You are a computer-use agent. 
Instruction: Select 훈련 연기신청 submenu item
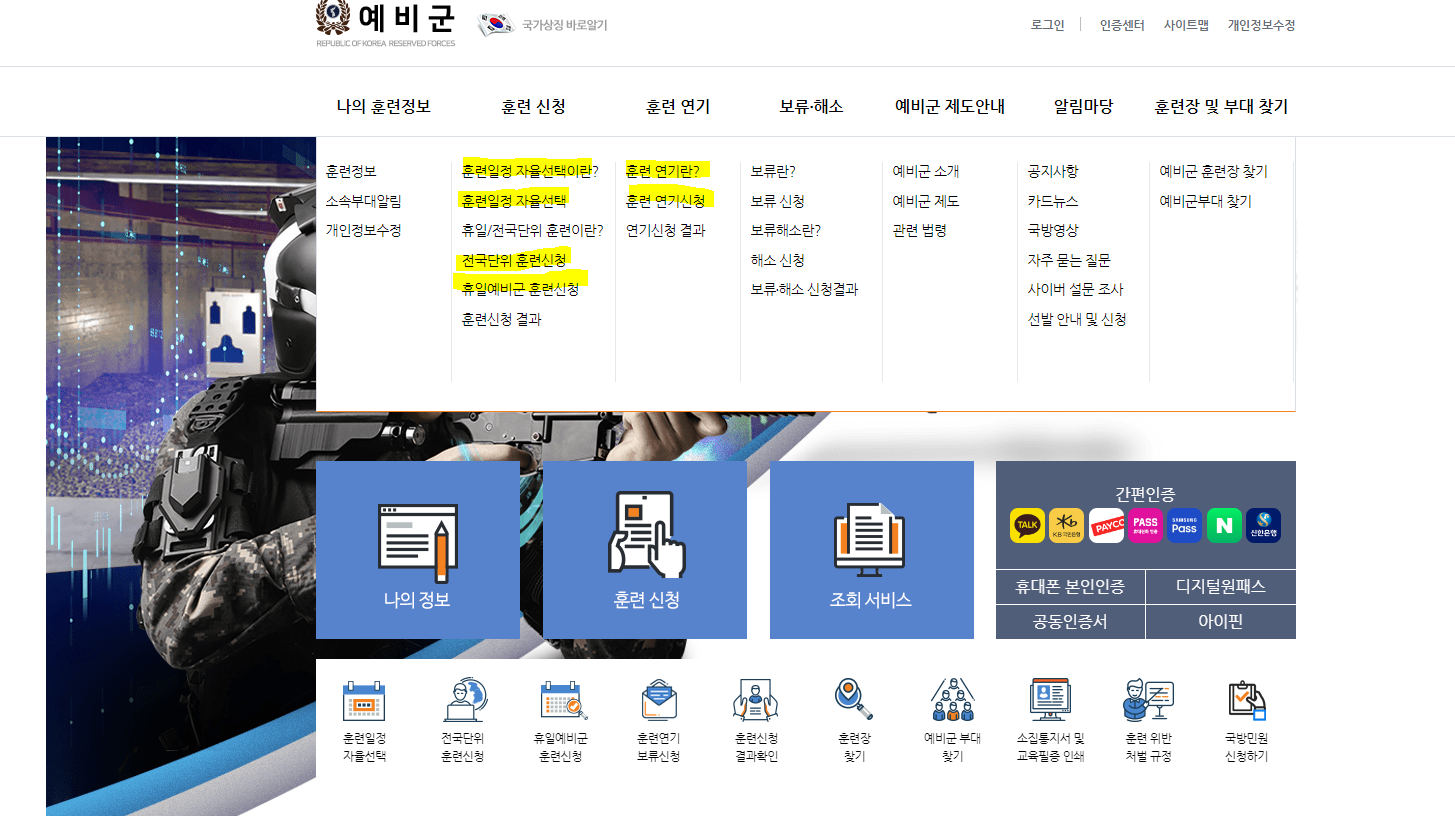[x=665, y=201]
